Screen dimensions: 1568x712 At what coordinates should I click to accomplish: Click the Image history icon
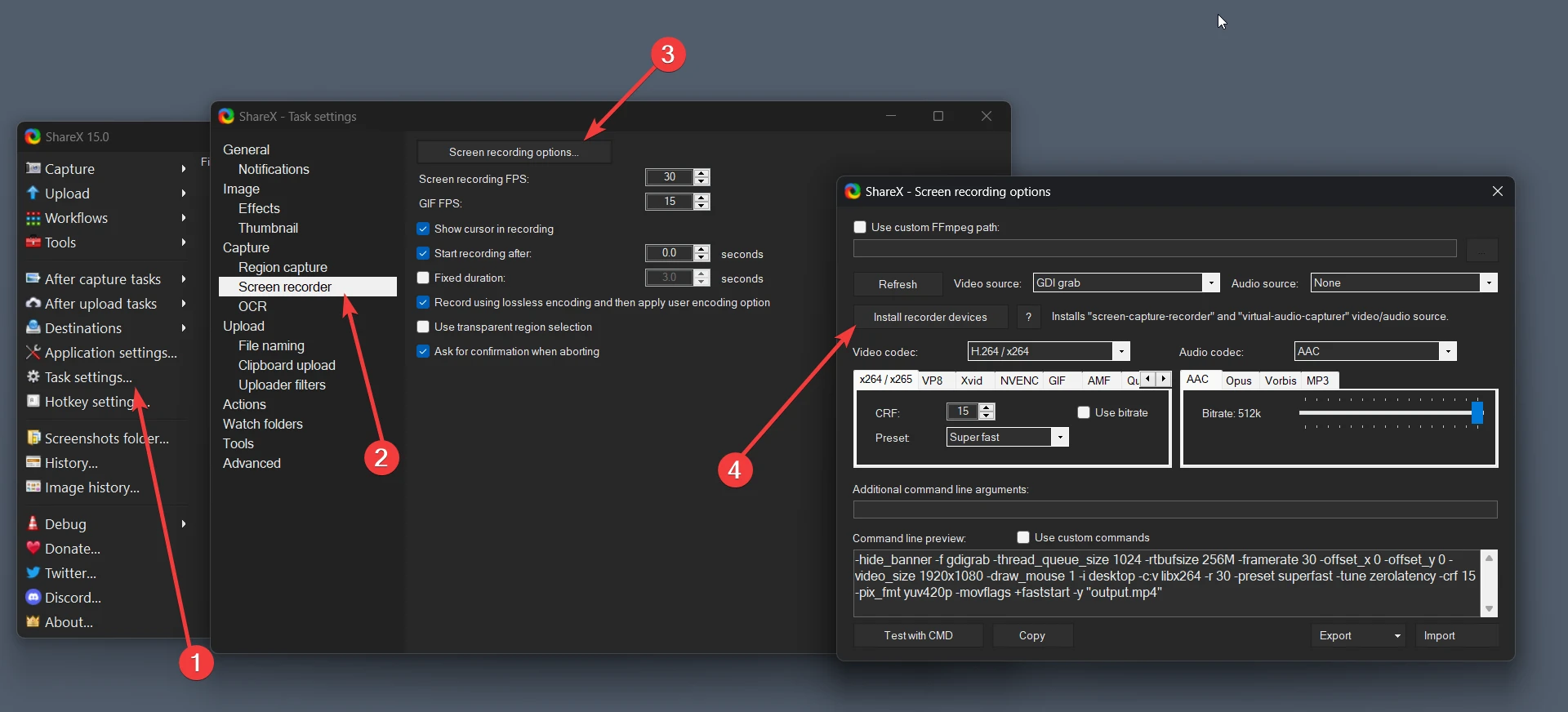click(x=33, y=487)
